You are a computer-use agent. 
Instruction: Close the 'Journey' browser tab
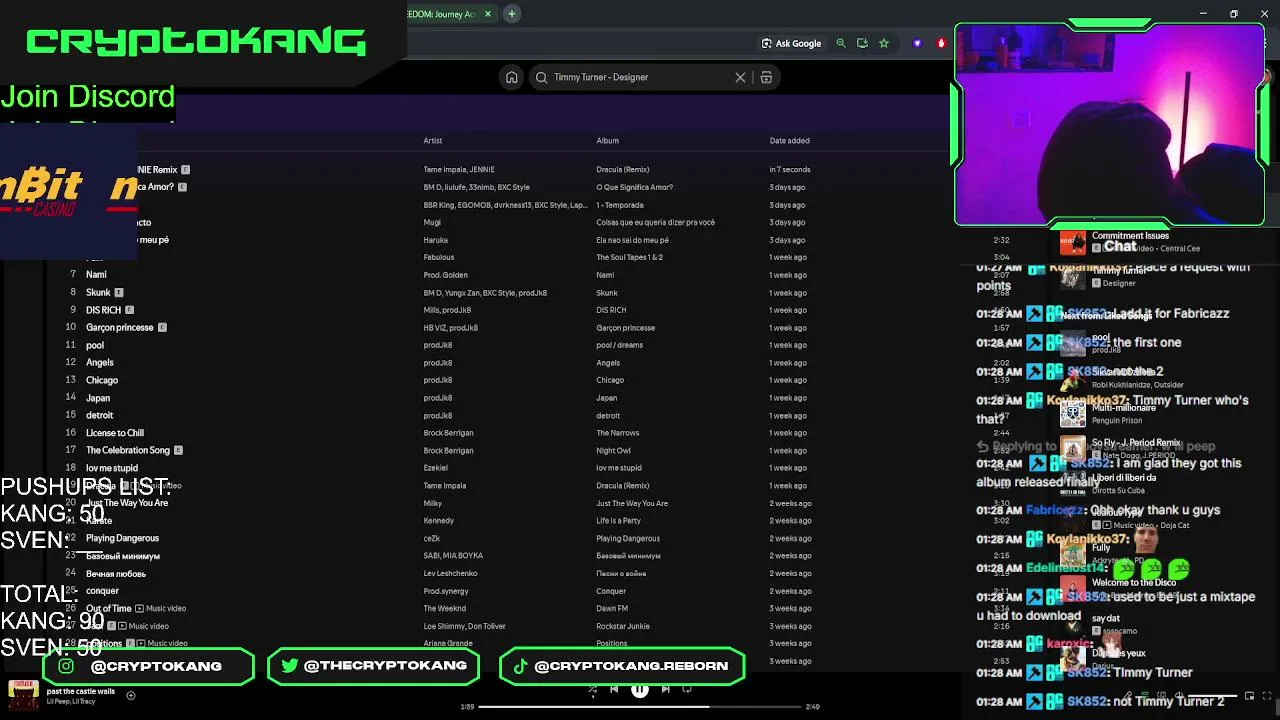(x=488, y=14)
